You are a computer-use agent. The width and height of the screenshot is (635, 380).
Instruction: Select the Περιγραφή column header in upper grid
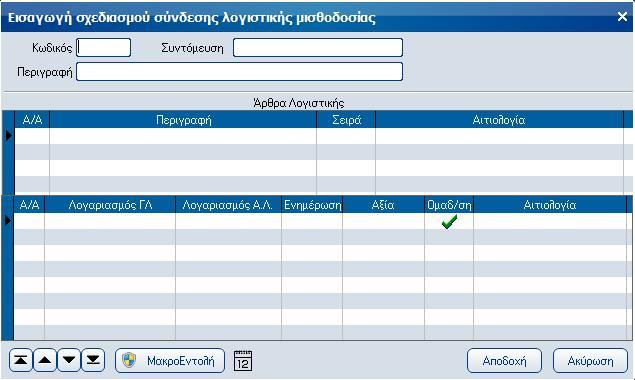(183, 120)
